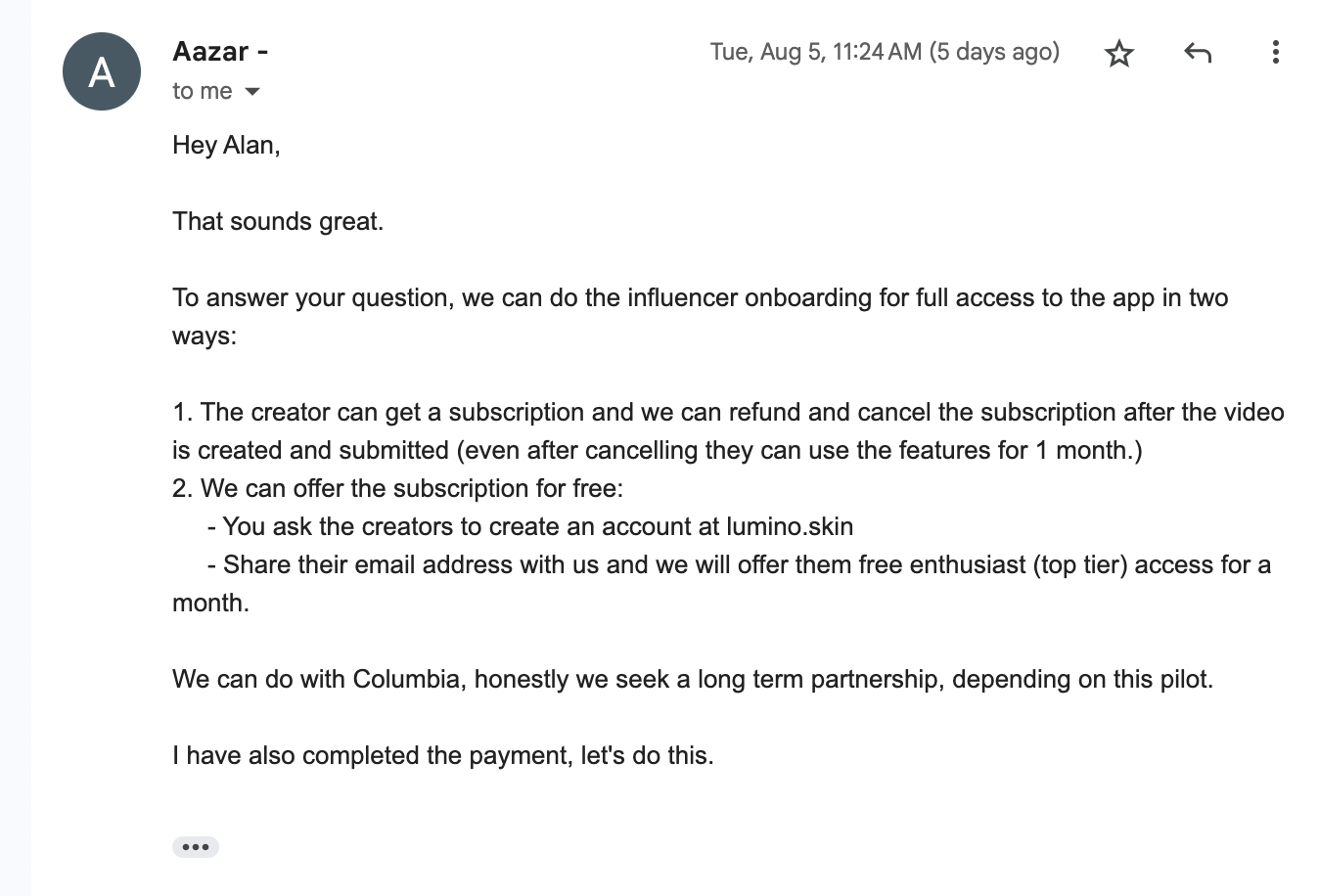Click the sender avatar with letter A
Screen dimensions: 1319x896
point(102,71)
